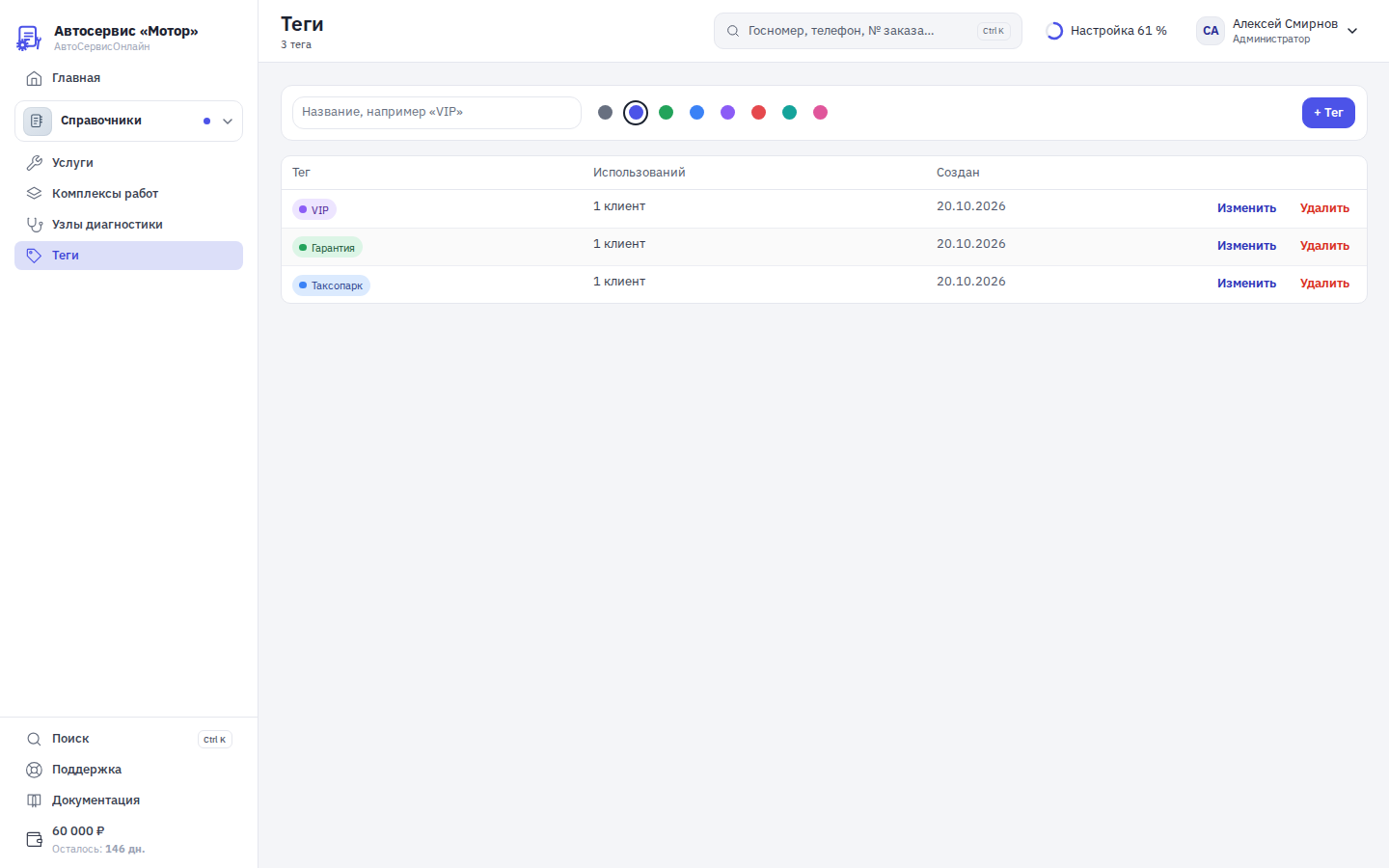Edit the Гарантия tag via Изменить

click(x=1246, y=246)
